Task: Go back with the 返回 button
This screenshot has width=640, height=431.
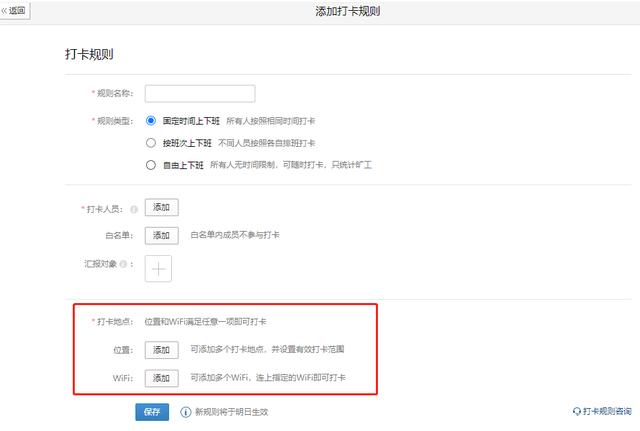Action: click(14, 10)
